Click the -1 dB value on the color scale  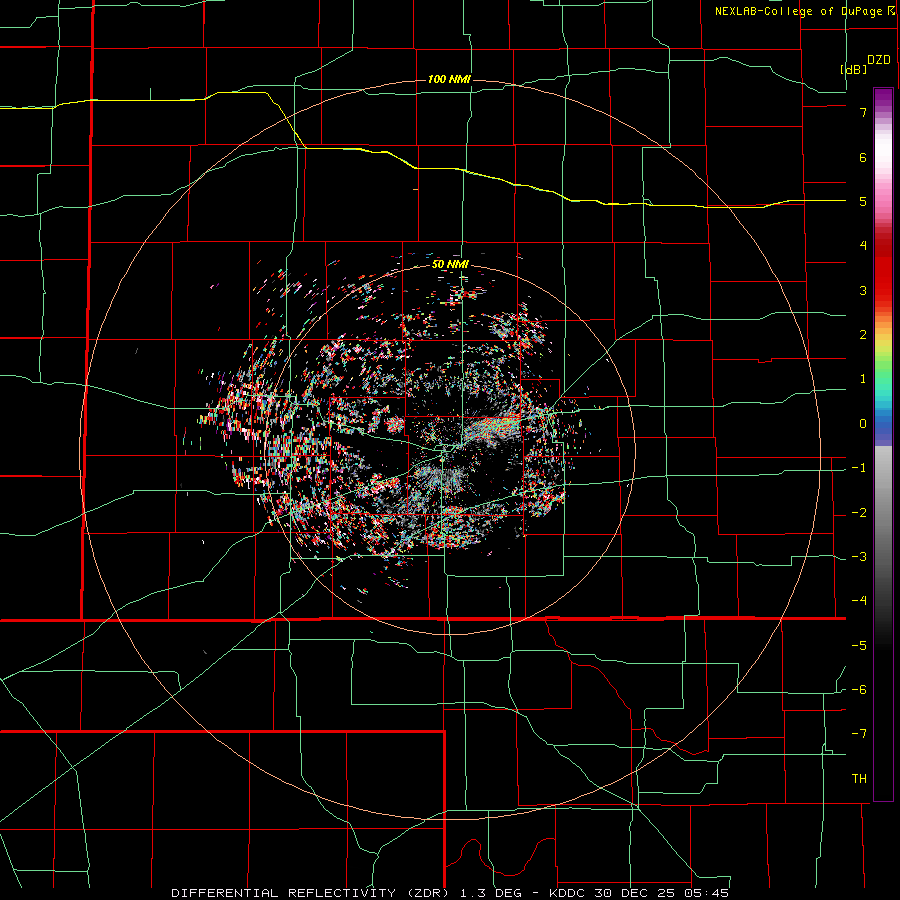pyautogui.click(x=859, y=468)
